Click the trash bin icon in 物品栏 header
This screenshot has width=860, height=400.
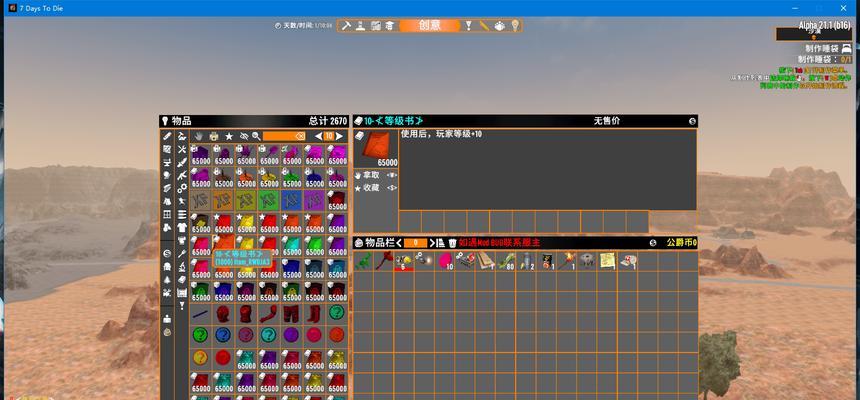(452, 243)
